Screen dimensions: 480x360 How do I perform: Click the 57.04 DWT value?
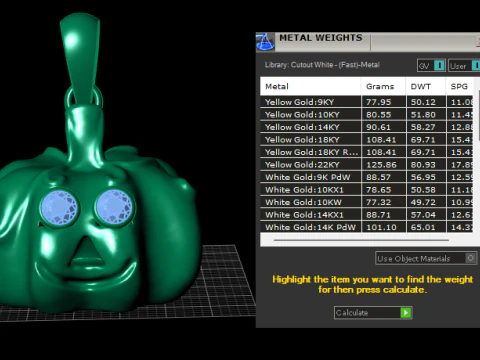click(x=423, y=215)
